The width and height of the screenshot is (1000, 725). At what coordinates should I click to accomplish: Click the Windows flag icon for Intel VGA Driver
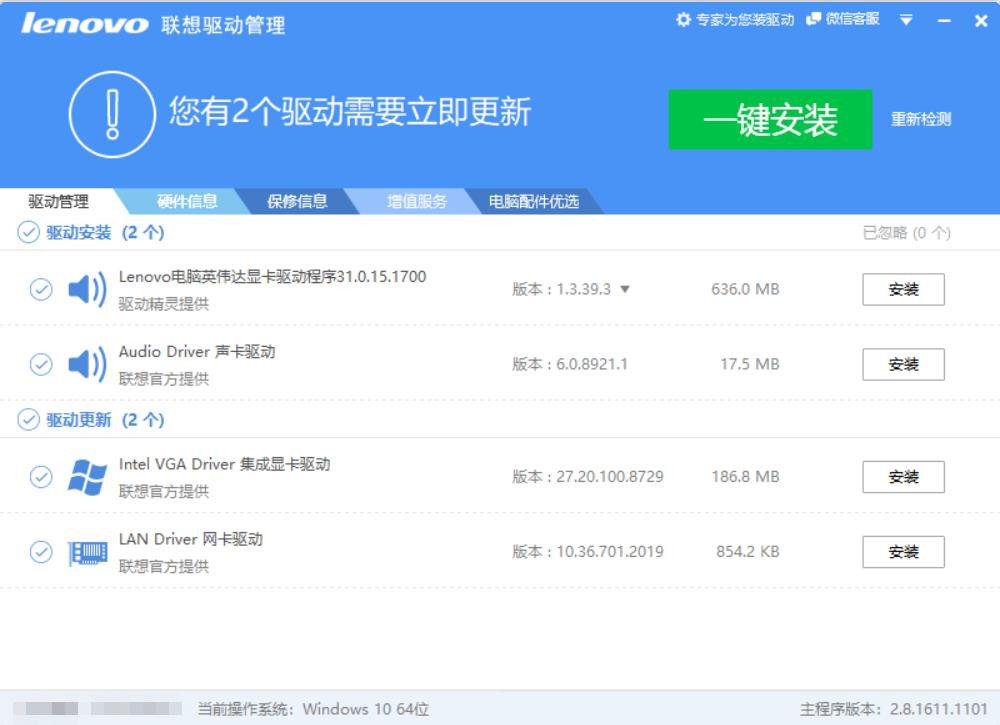point(87,477)
